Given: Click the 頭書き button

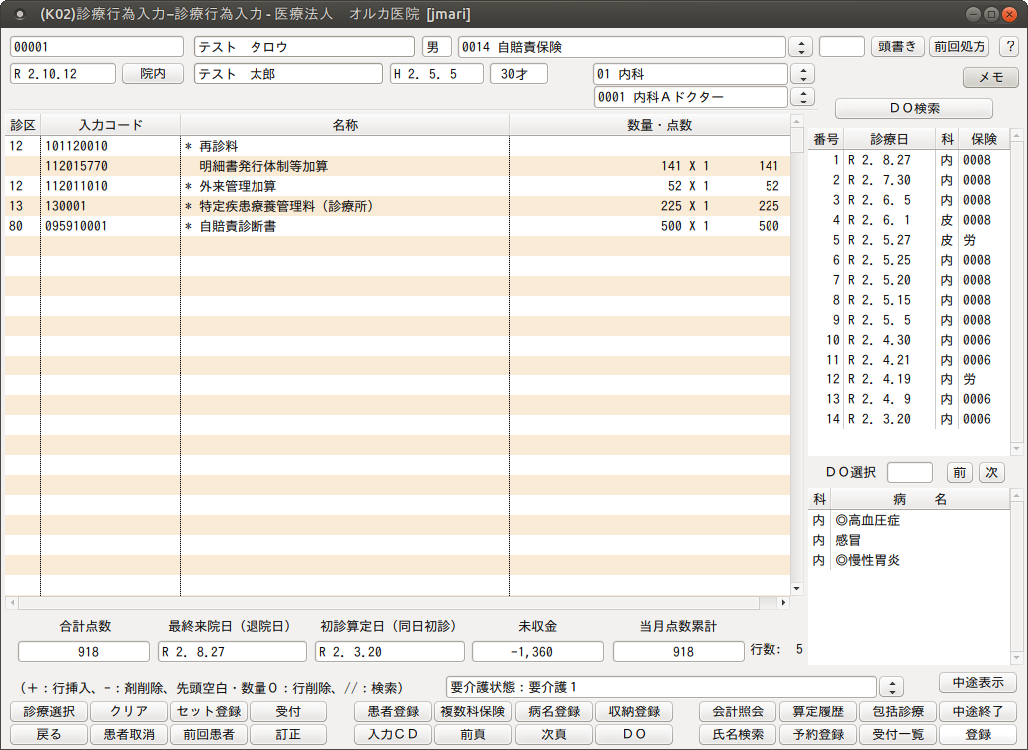Looking at the screenshot, I should (x=897, y=47).
